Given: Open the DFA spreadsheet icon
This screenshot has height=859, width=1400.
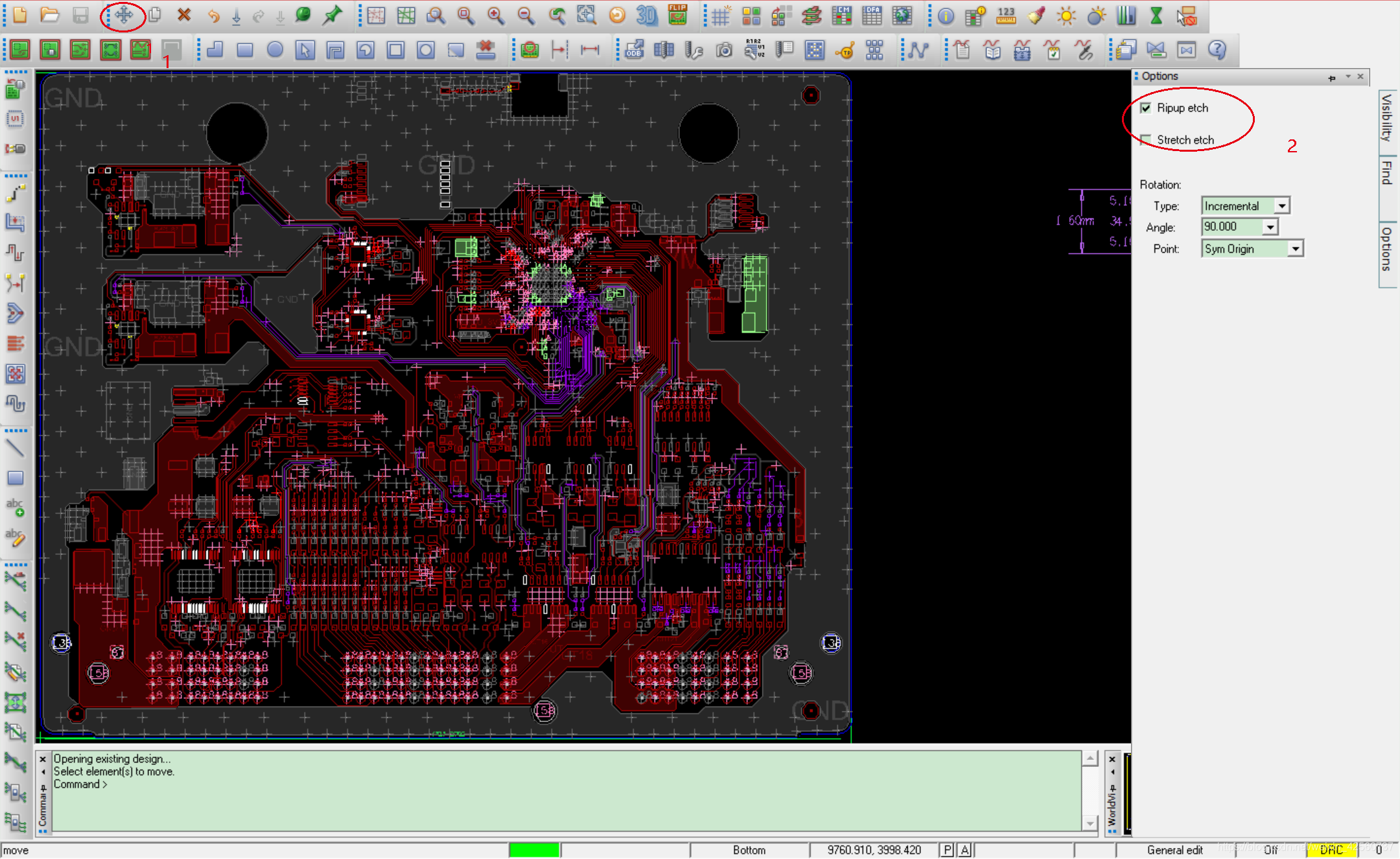Looking at the screenshot, I should coord(872,16).
